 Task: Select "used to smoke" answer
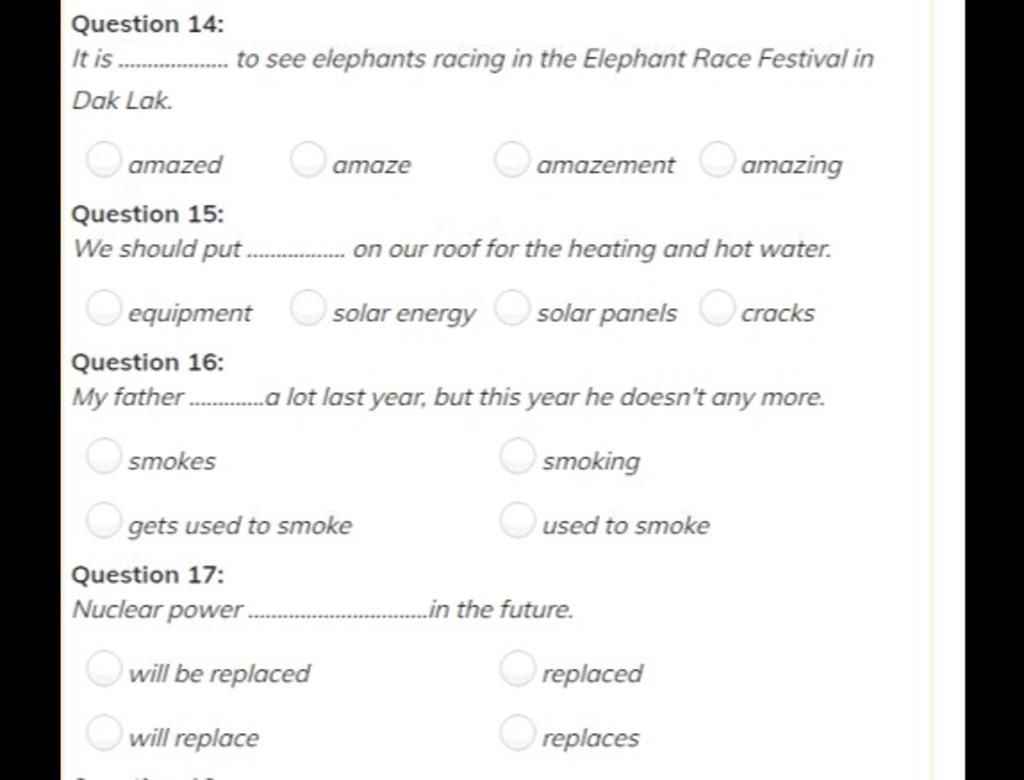pos(518,521)
